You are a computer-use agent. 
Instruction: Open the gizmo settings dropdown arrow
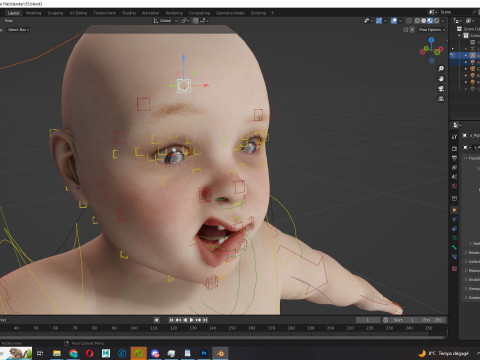pyautogui.click(x=385, y=21)
